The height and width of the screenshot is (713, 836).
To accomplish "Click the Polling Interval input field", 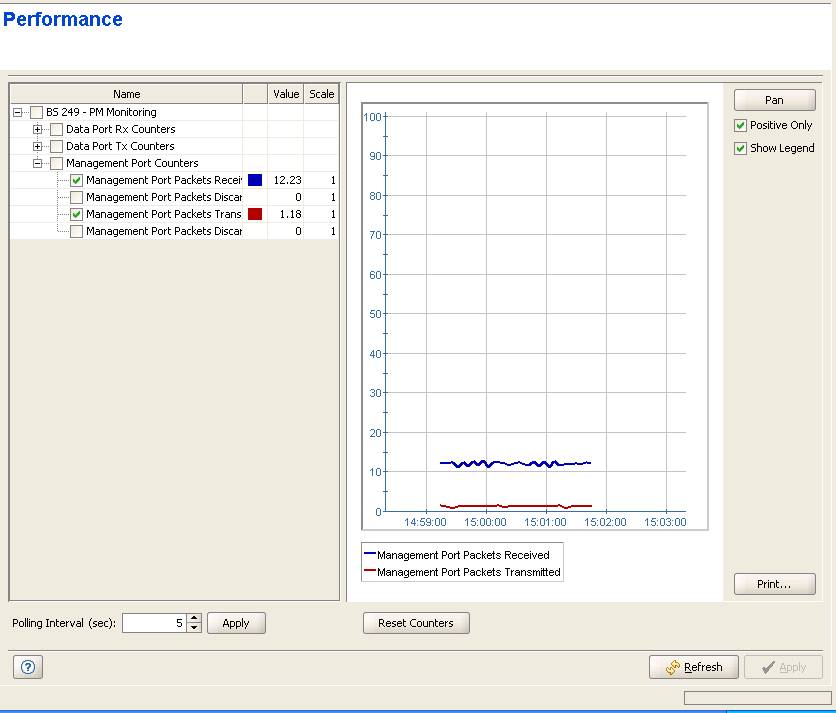I will click(x=153, y=623).
